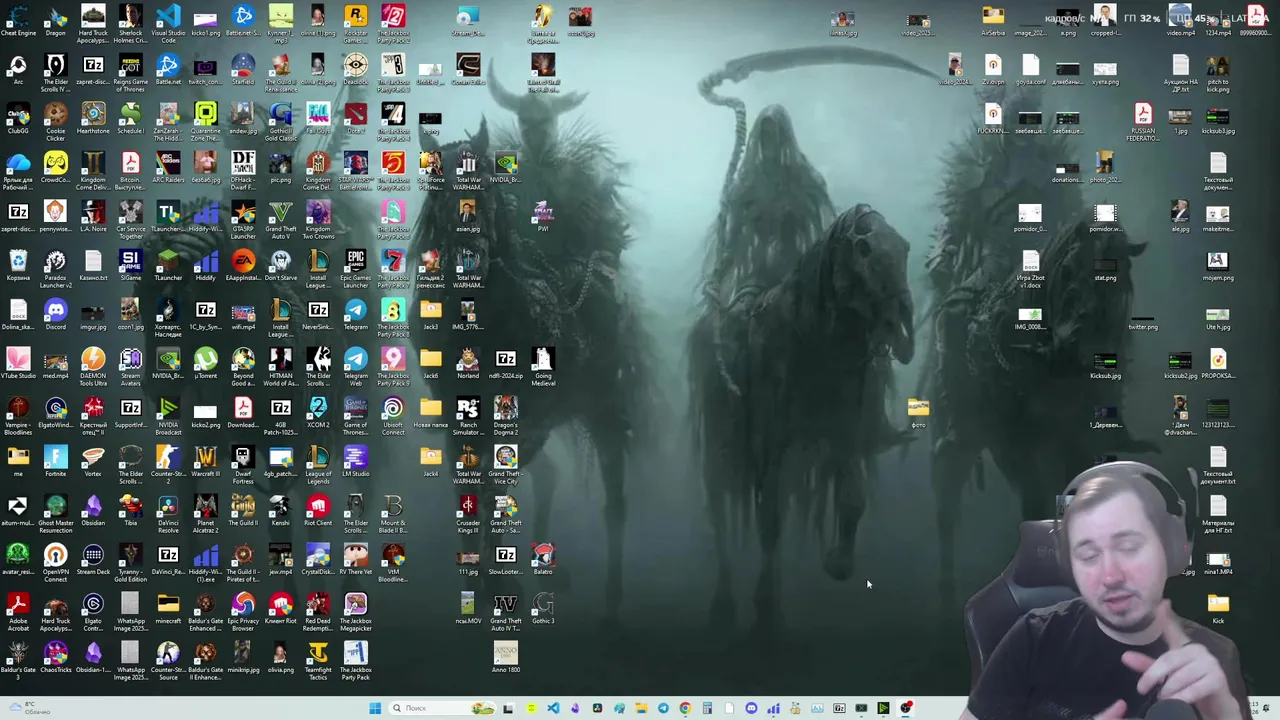Open the Fall Guys icon
Image resolution: width=1280 pixels, height=720 pixels.
pos(318,119)
